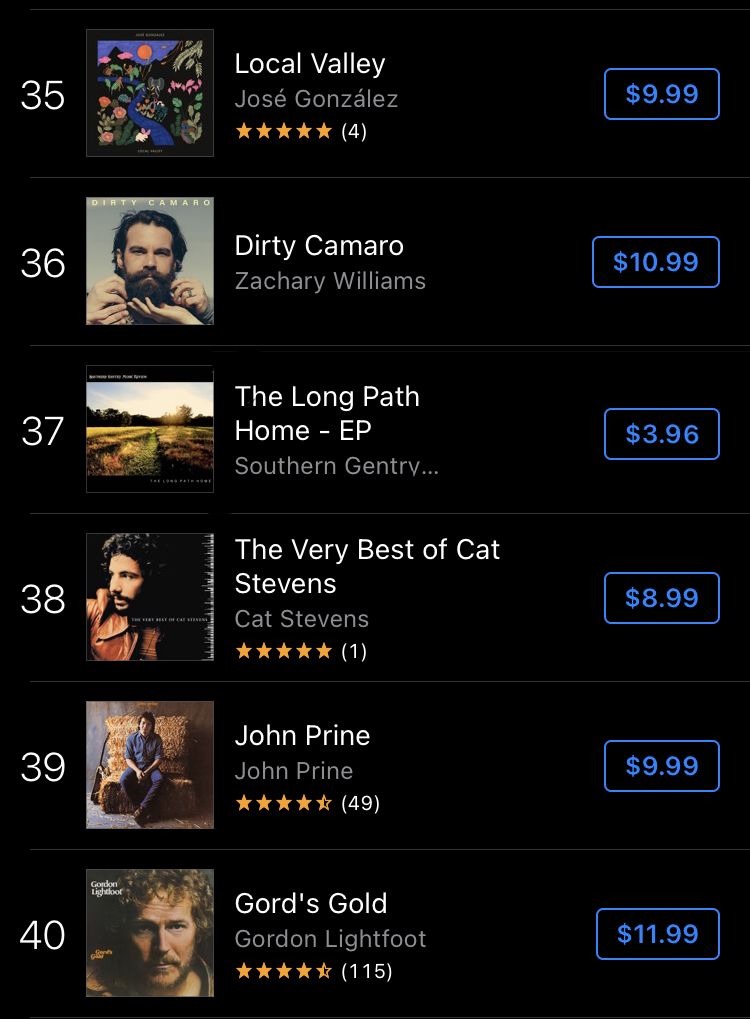Select The Long Path Home - EP title

pyautogui.click(x=327, y=414)
